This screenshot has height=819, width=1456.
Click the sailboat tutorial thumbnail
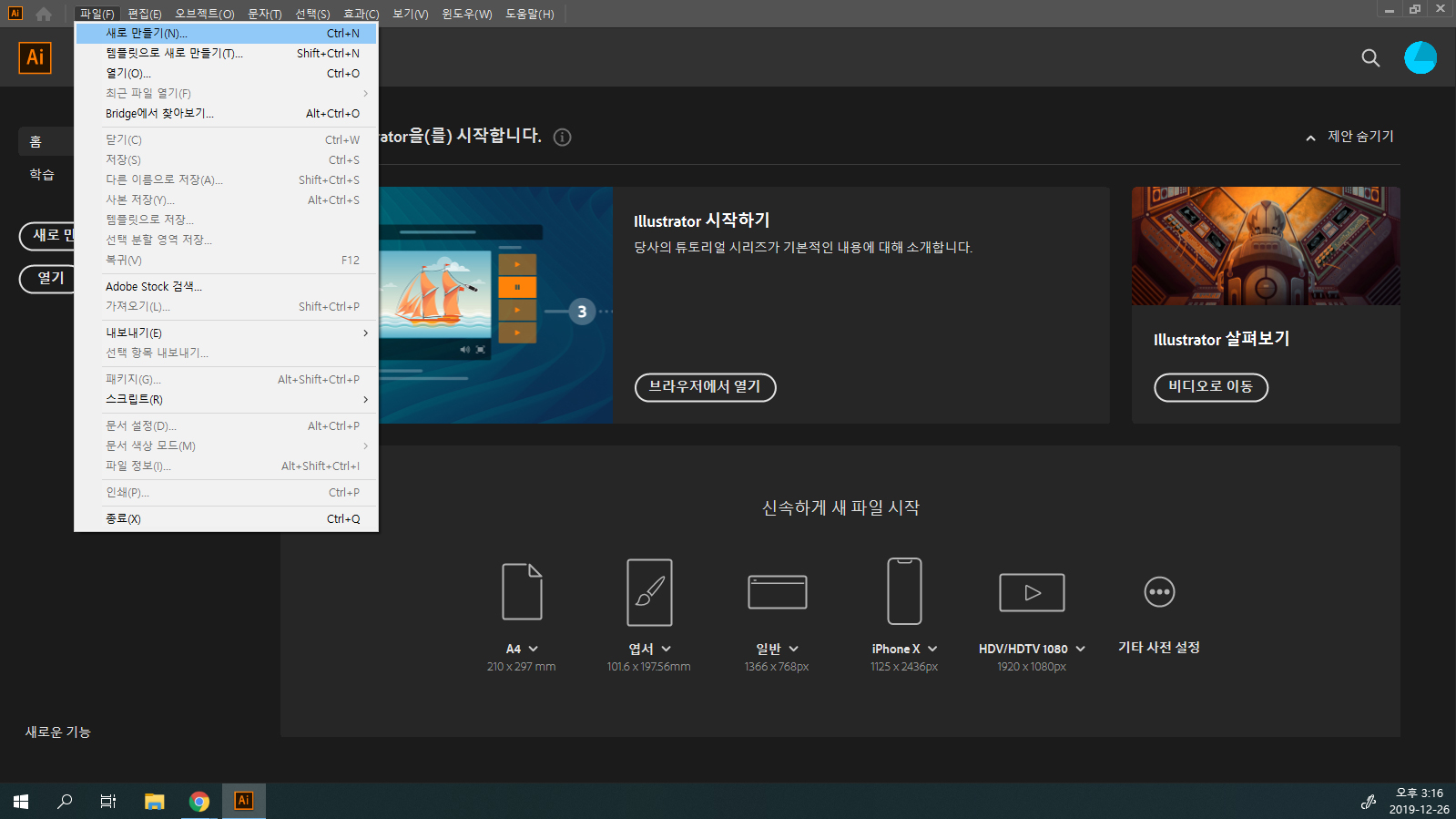(496, 305)
